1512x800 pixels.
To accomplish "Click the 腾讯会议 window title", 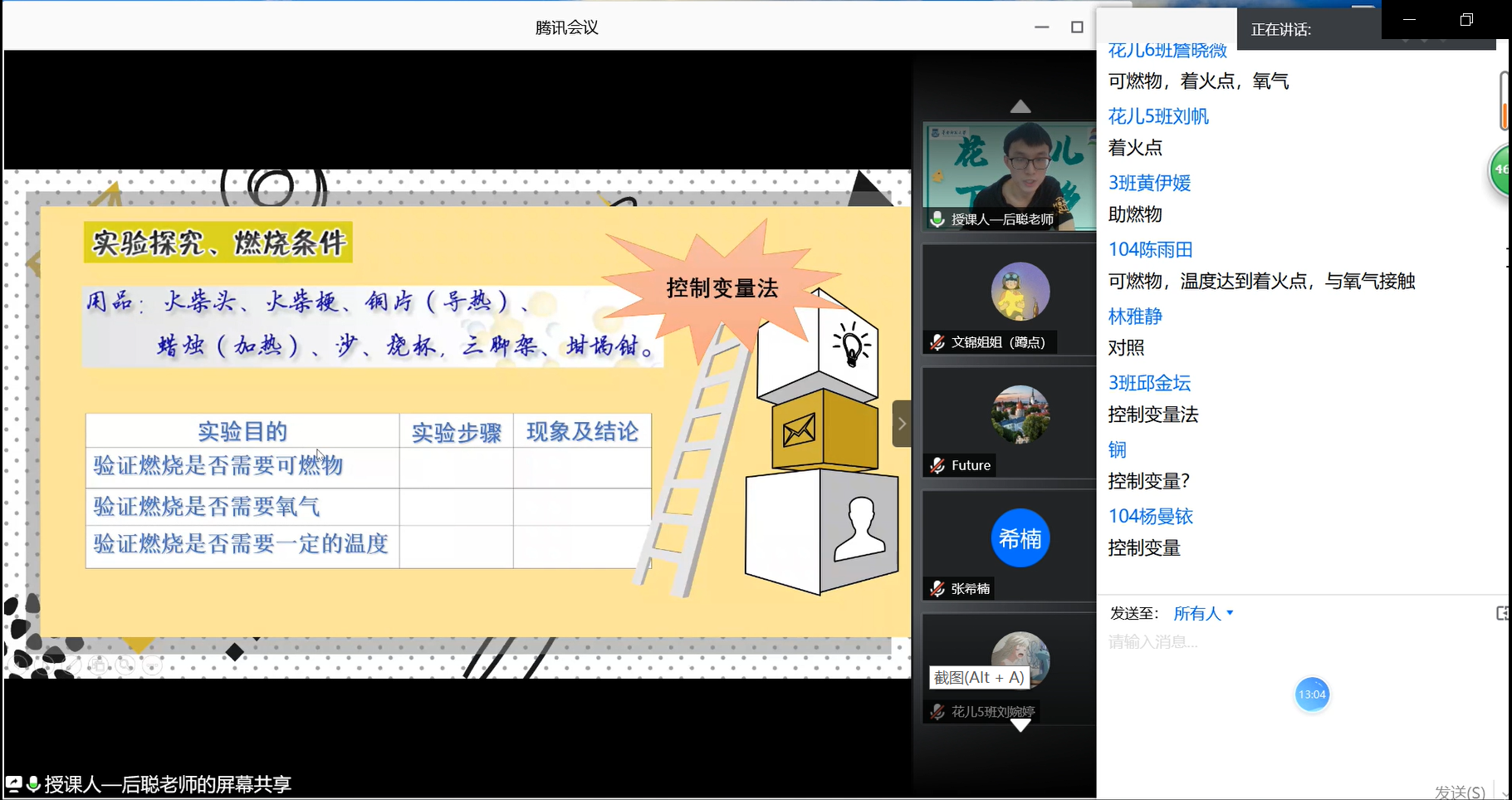I will (567, 27).
